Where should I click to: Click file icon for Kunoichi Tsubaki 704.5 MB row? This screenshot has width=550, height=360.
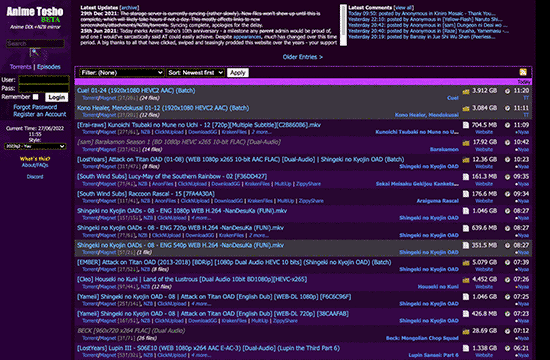pos(466,125)
